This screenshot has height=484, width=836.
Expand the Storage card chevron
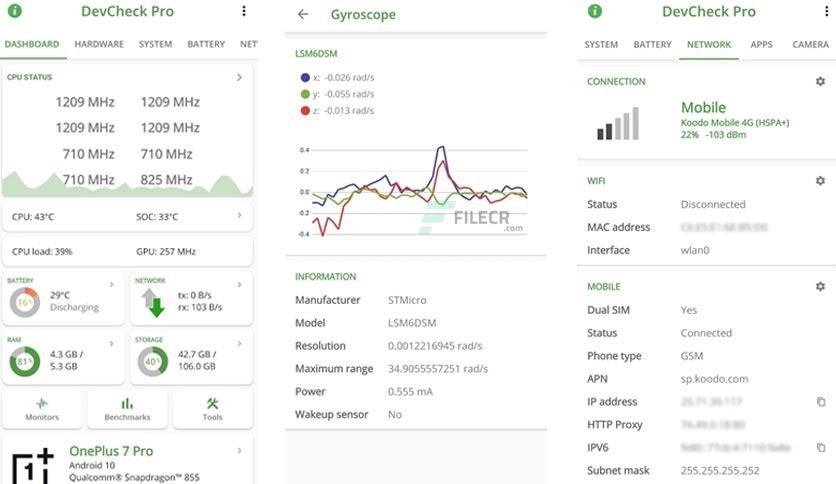click(x=239, y=344)
